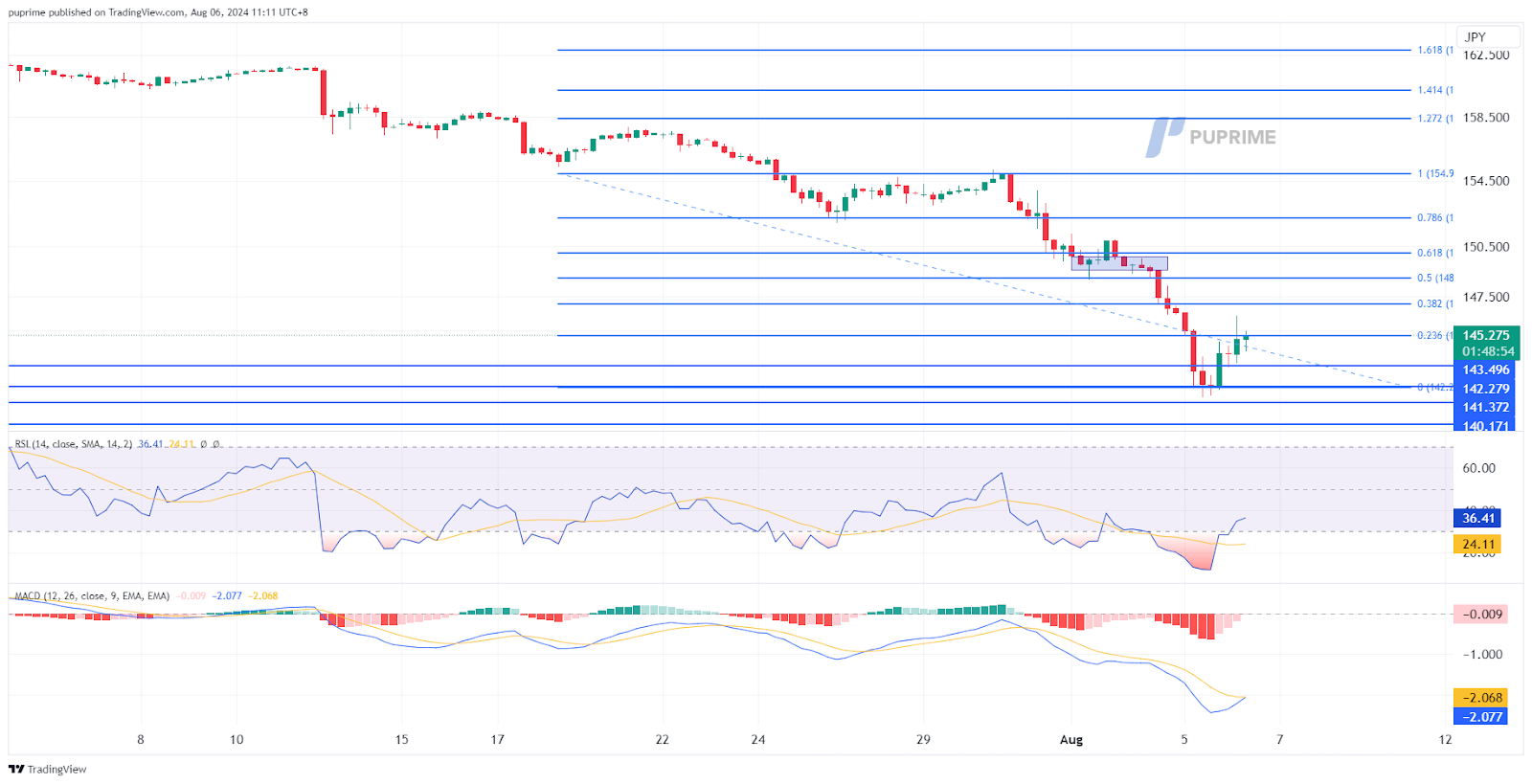The image size is (1532, 784).
Task: Click the Aug label on the time axis
Action: click(x=1071, y=740)
